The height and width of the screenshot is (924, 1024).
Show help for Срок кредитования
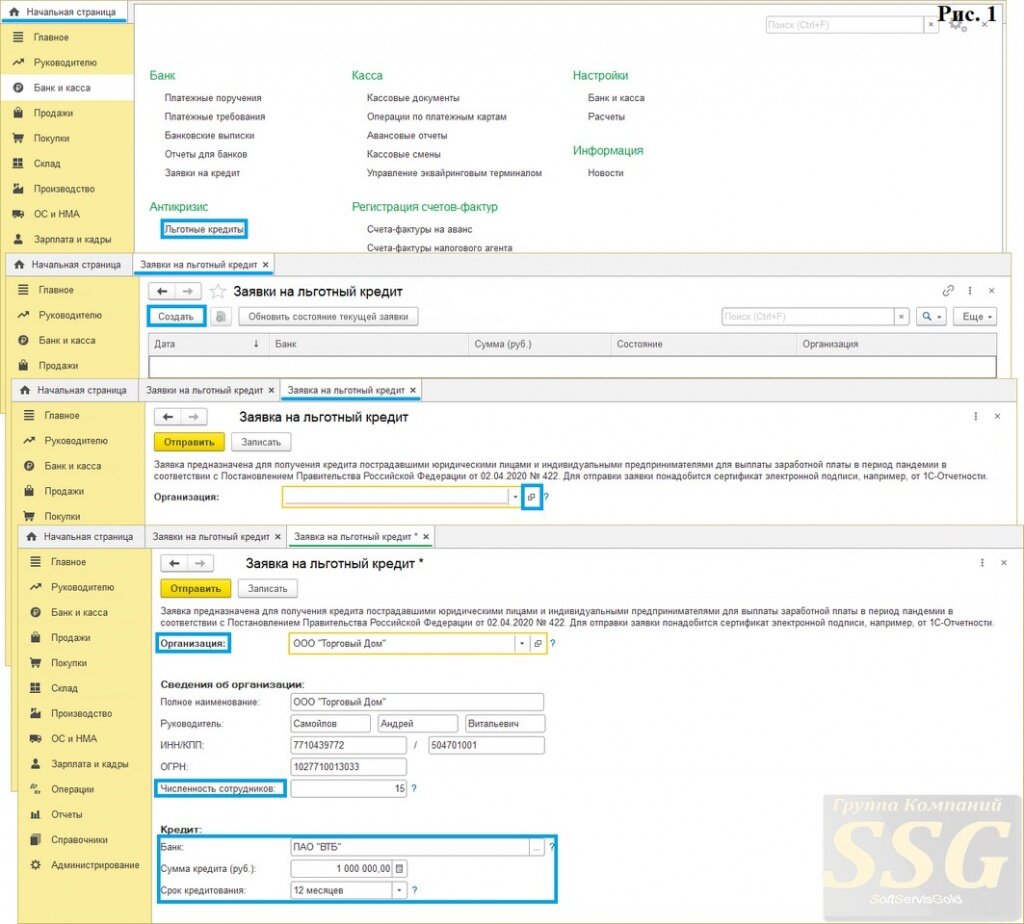pos(415,890)
